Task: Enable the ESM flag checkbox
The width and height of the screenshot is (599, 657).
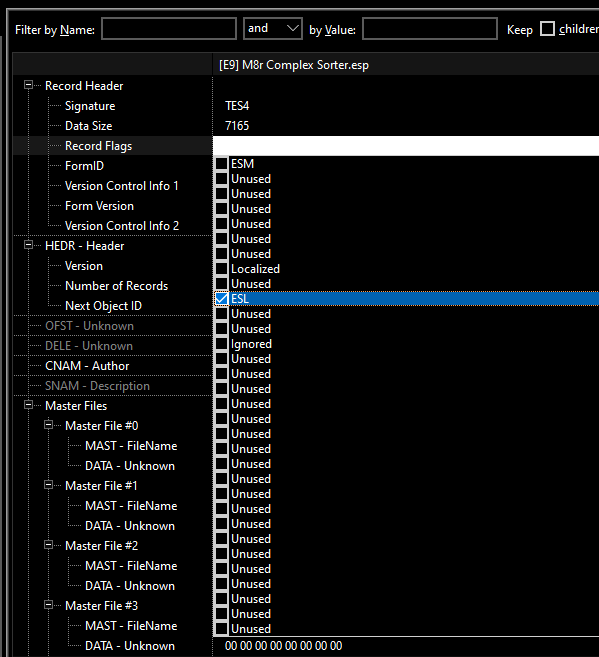Action: tap(222, 164)
